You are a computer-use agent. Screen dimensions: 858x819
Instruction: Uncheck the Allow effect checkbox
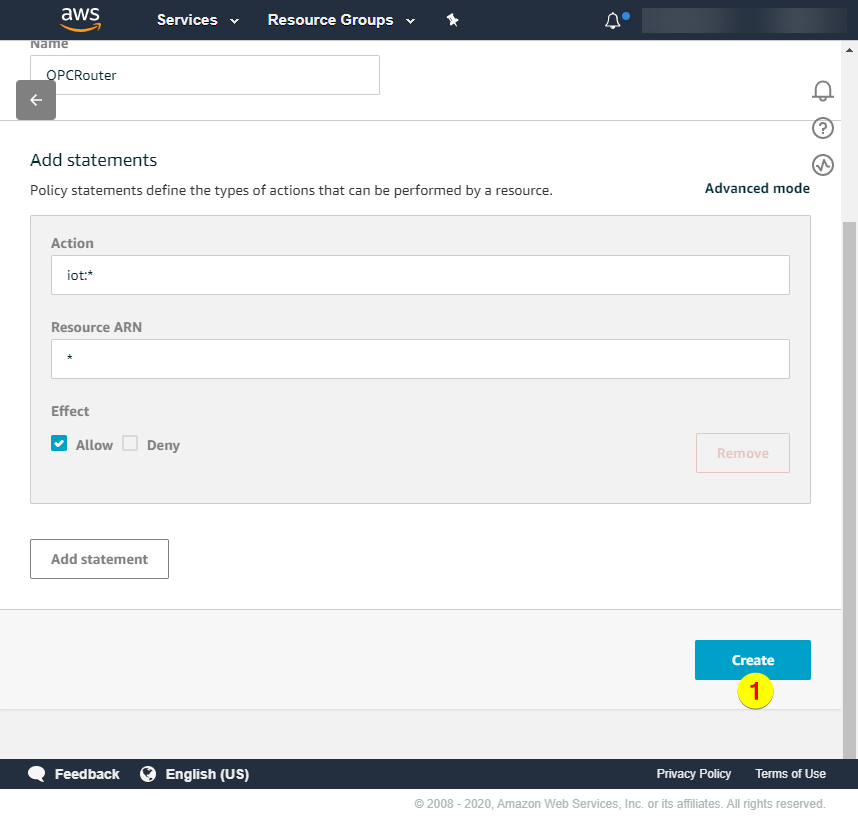[59, 443]
